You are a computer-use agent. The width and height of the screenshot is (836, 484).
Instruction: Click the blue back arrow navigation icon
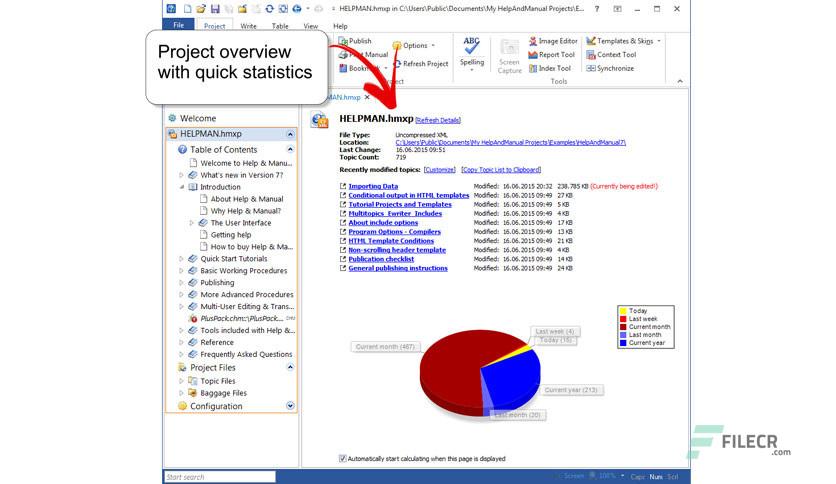[297, 9]
